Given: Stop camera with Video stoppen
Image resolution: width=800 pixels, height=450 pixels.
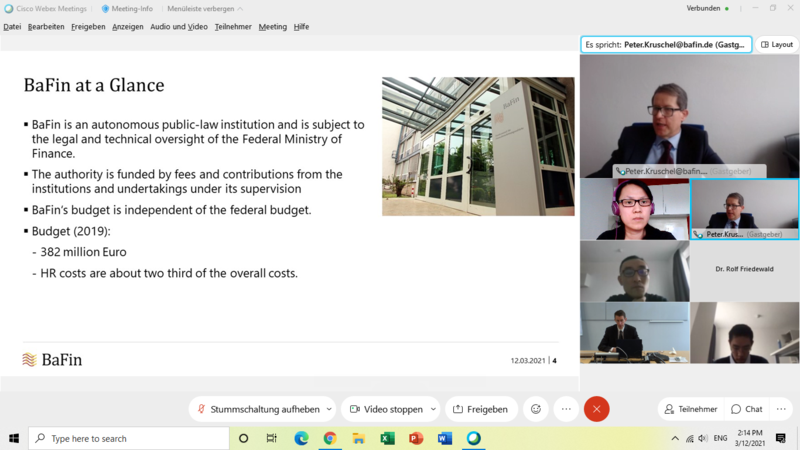Looking at the screenshot, I should [x=386, y=409].
